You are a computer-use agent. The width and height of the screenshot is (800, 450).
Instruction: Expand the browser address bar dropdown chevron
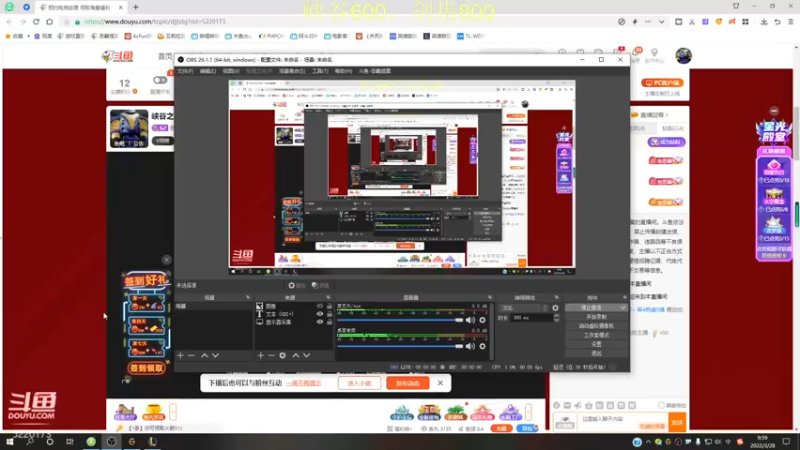661,22
